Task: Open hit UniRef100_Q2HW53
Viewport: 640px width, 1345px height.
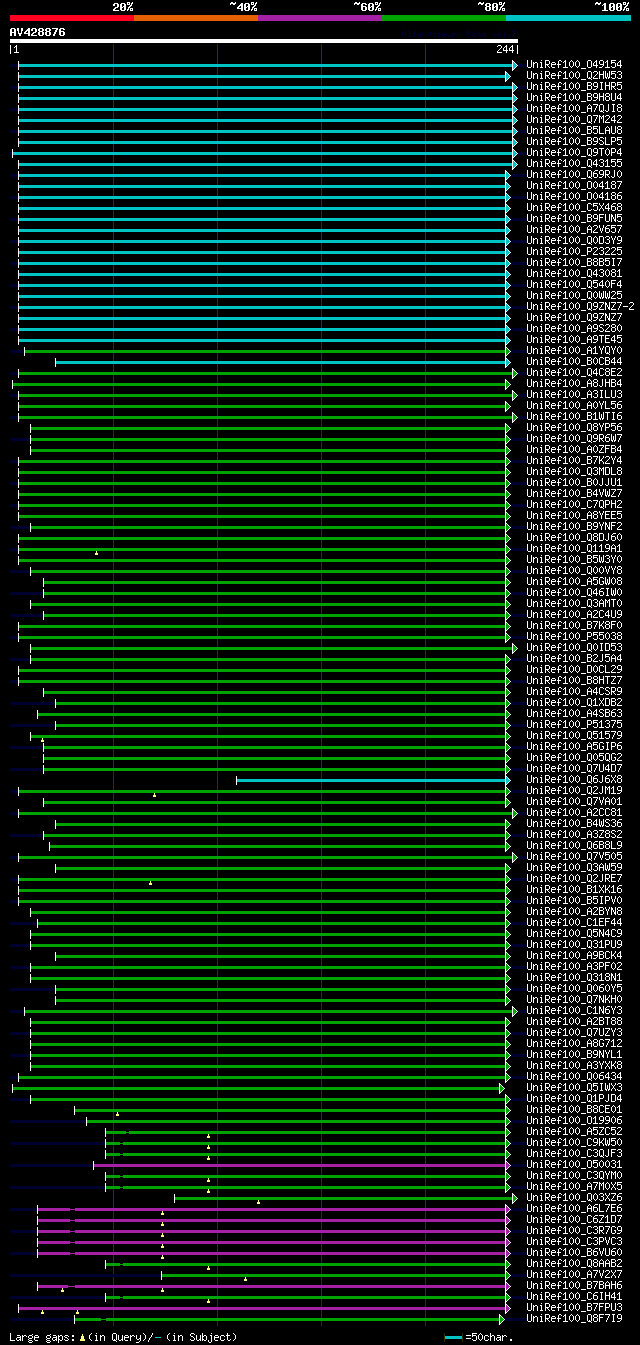Action: tap(574, 76)
